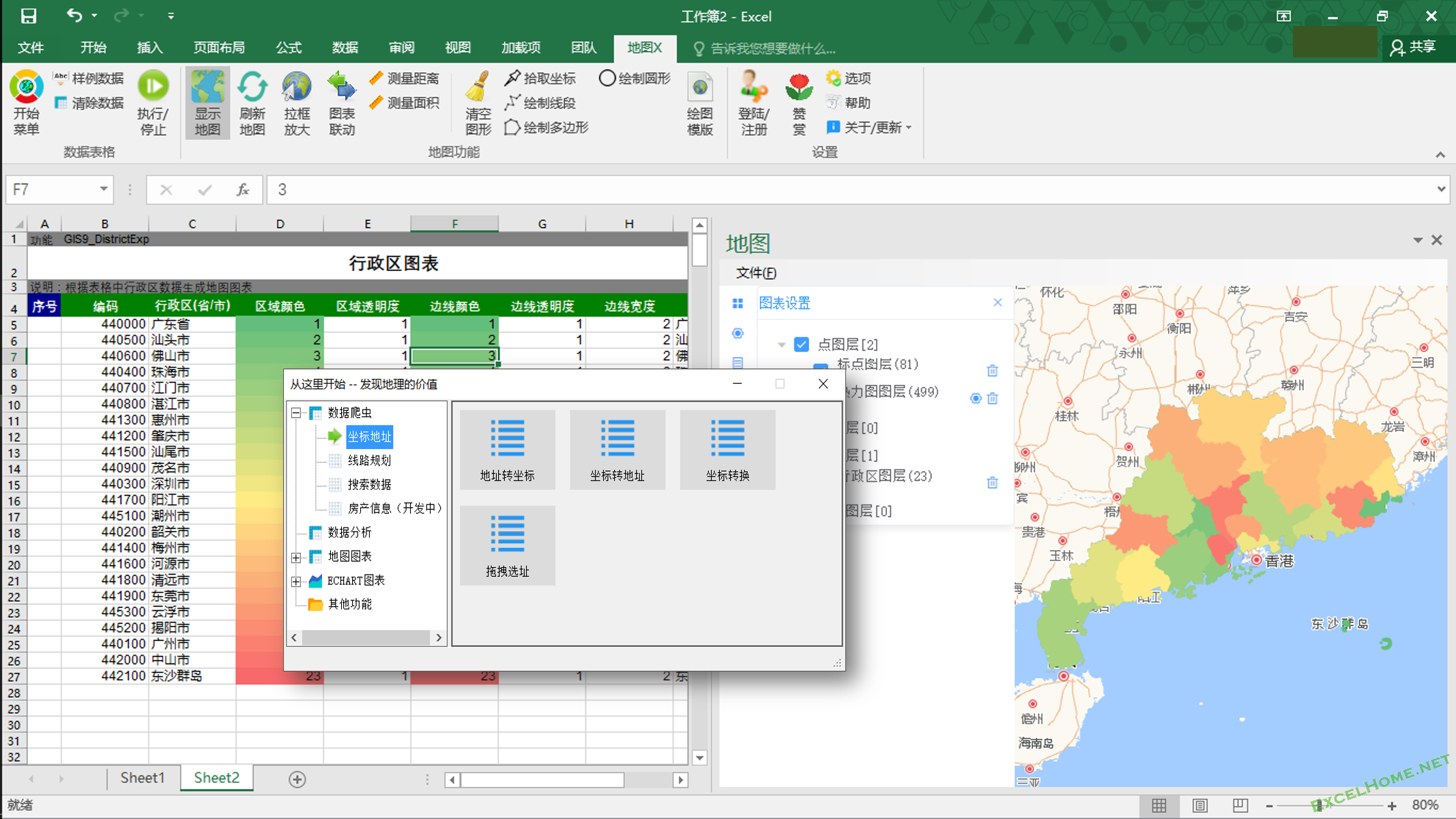Select the 绘制多边形 draw polygon tool
1456x819 pixels.
[x=547, y=128]
